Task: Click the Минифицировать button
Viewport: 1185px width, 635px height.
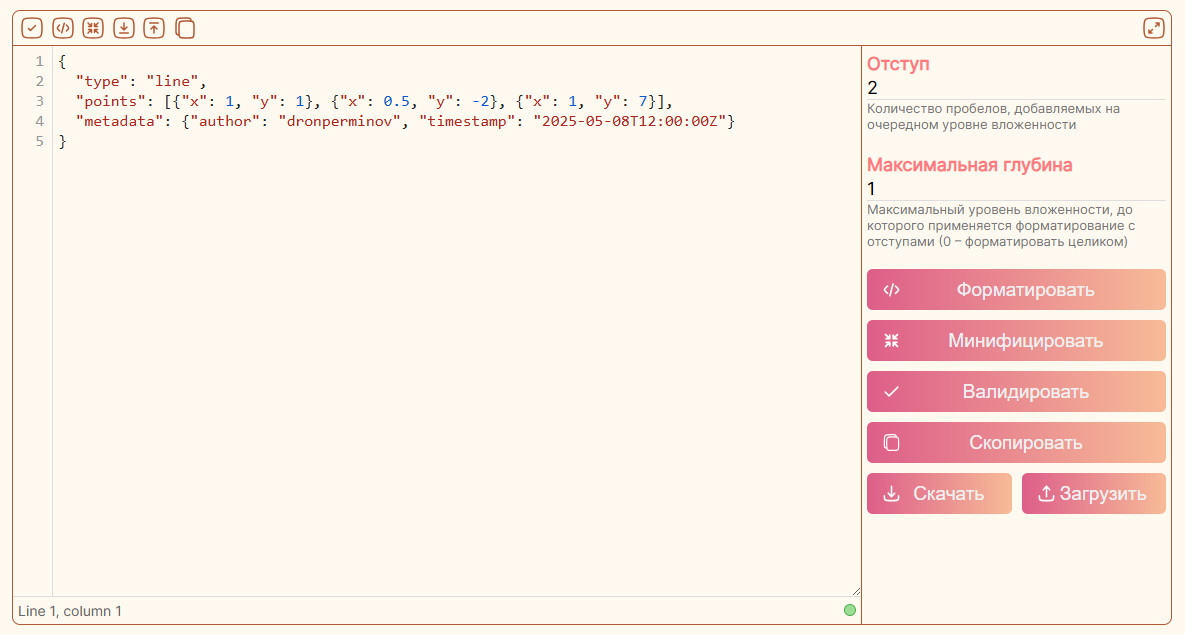Action: click(x=1016, y=341)
